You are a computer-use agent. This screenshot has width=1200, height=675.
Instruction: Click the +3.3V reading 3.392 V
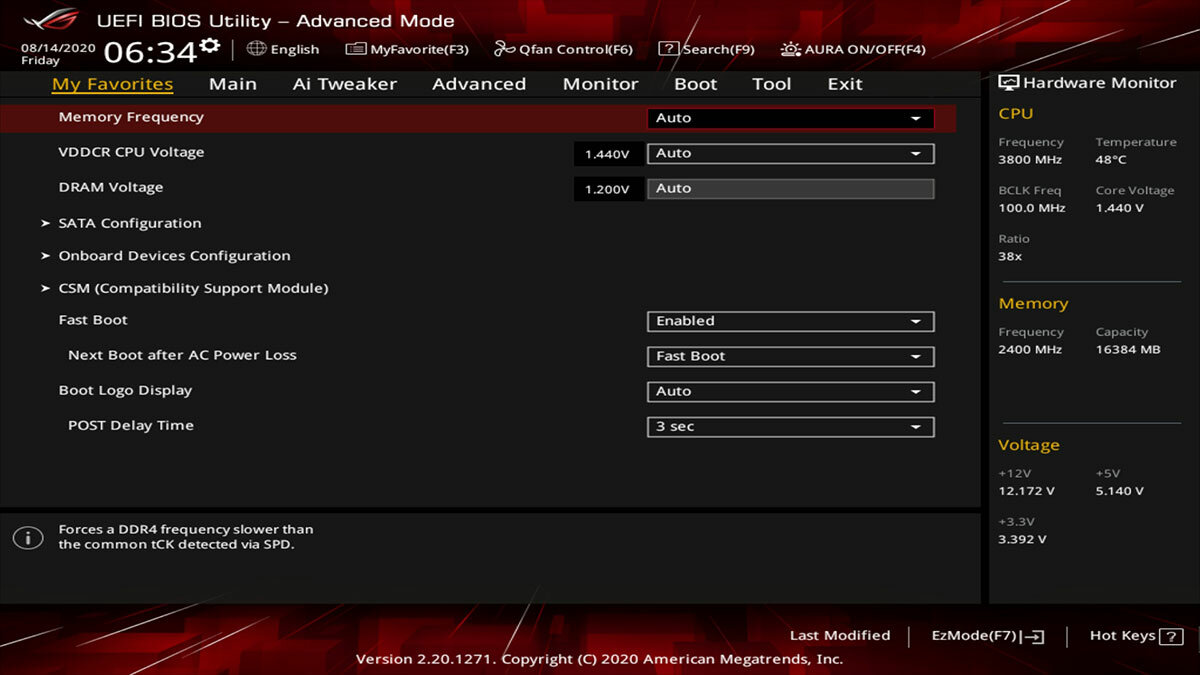[1022, 539]
